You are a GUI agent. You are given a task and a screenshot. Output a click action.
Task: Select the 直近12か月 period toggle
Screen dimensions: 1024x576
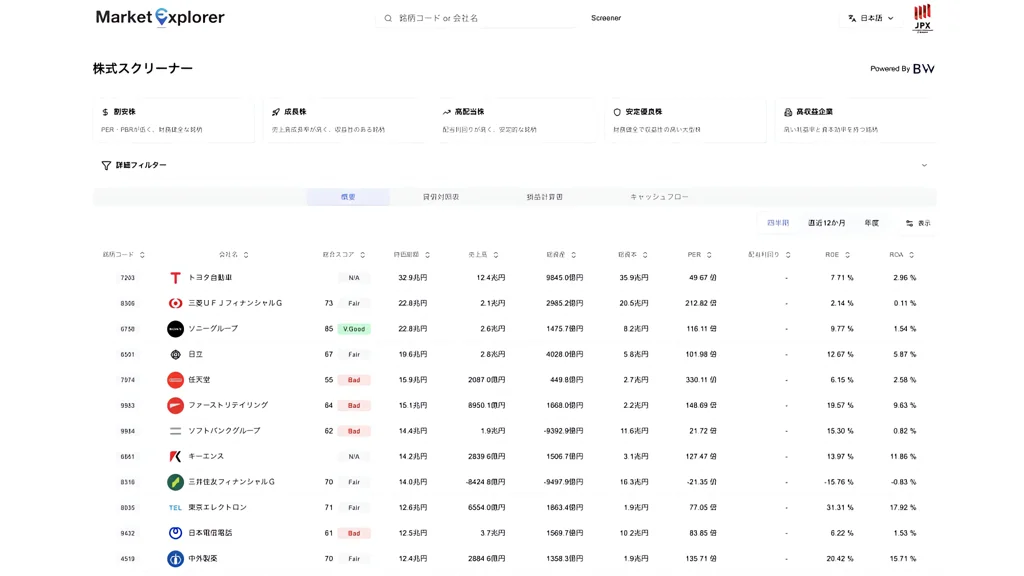(x=826, y=223)
